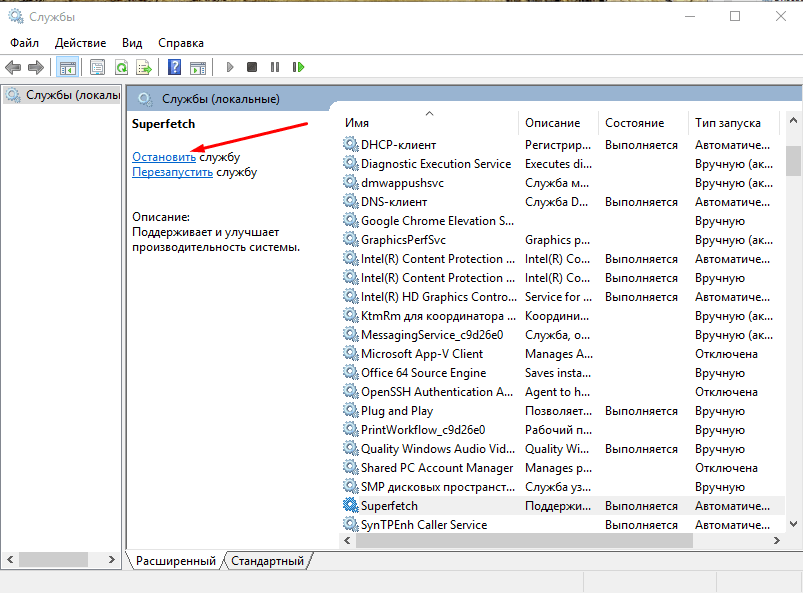This screenshot has width=803, height=593.
Task: Pause service with the pause icon
Action: coord(275,67)
